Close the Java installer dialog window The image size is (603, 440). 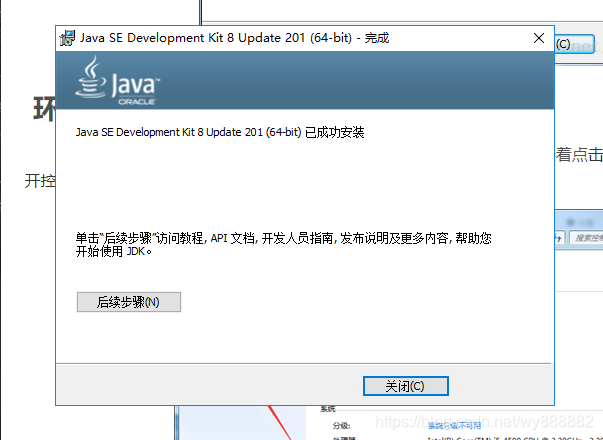click(x=539, y=38)
